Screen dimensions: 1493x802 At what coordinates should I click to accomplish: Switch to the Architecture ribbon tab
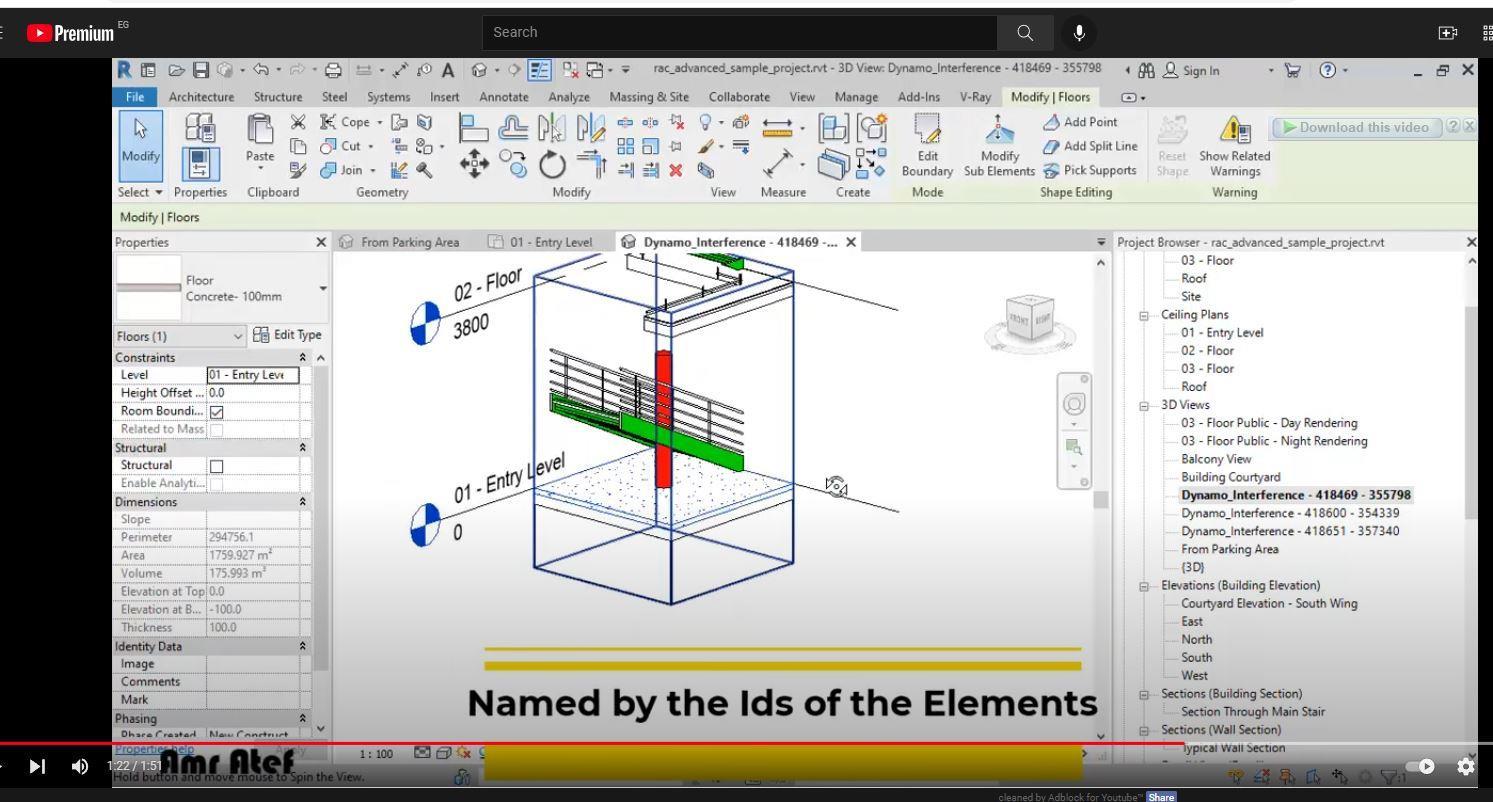coord(201,97)
